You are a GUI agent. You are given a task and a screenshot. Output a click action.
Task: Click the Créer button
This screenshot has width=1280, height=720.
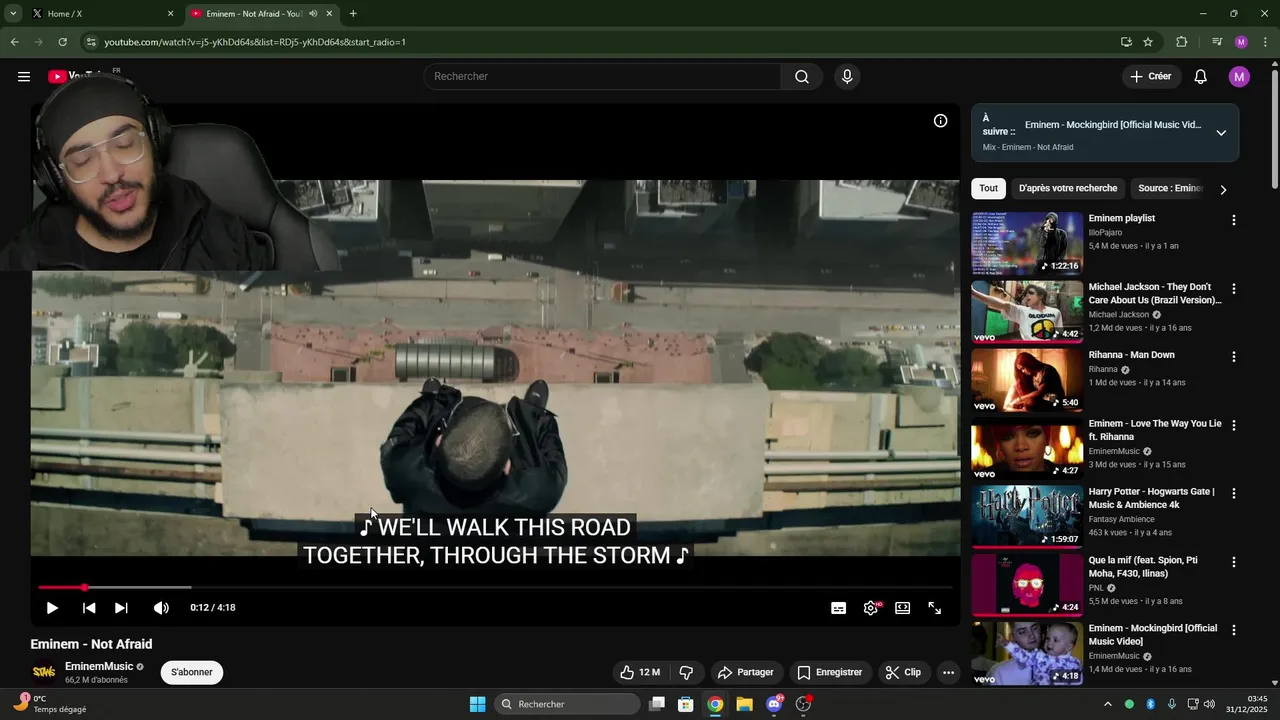click(x=1151, y=77)
